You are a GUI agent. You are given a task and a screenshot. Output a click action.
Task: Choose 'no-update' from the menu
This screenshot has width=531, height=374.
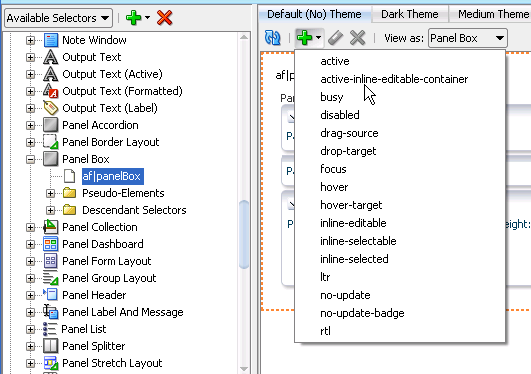tap(400, 295)
